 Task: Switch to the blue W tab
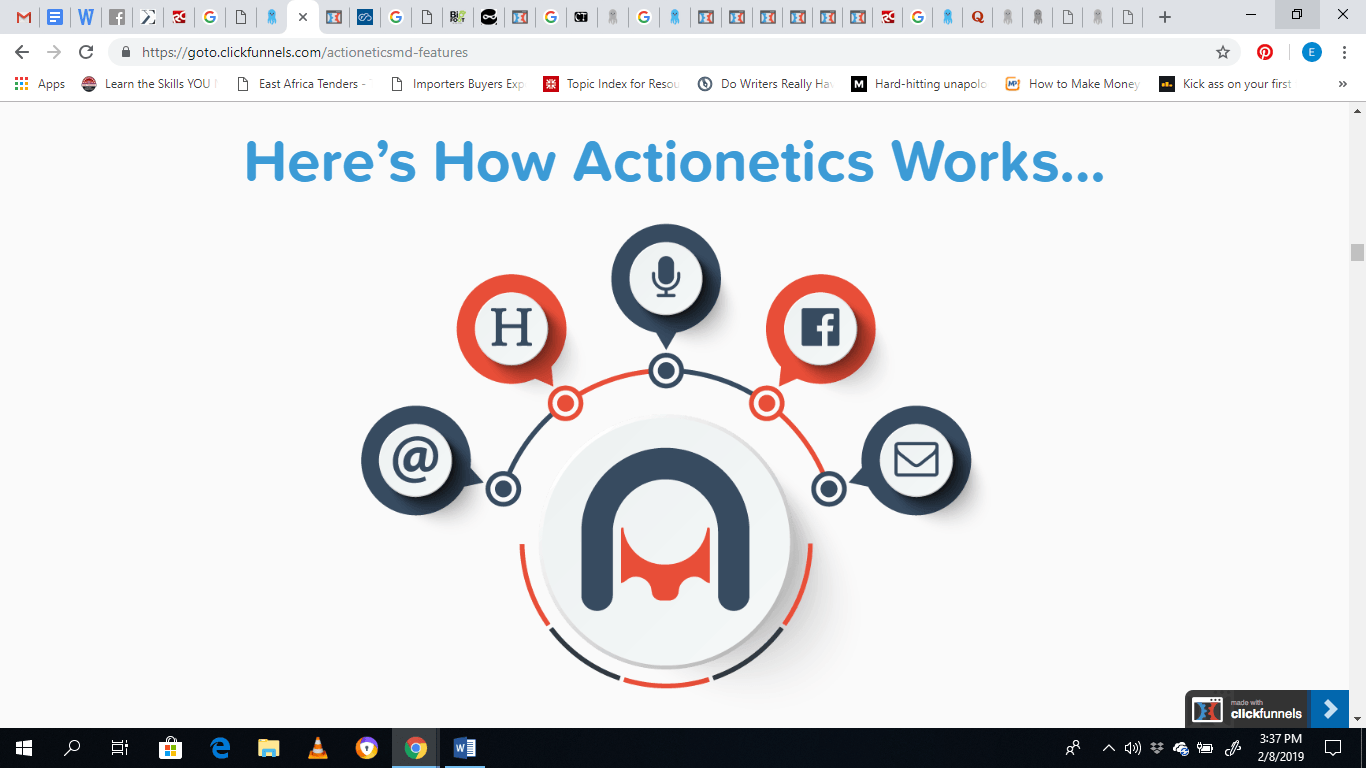point(86,17)
